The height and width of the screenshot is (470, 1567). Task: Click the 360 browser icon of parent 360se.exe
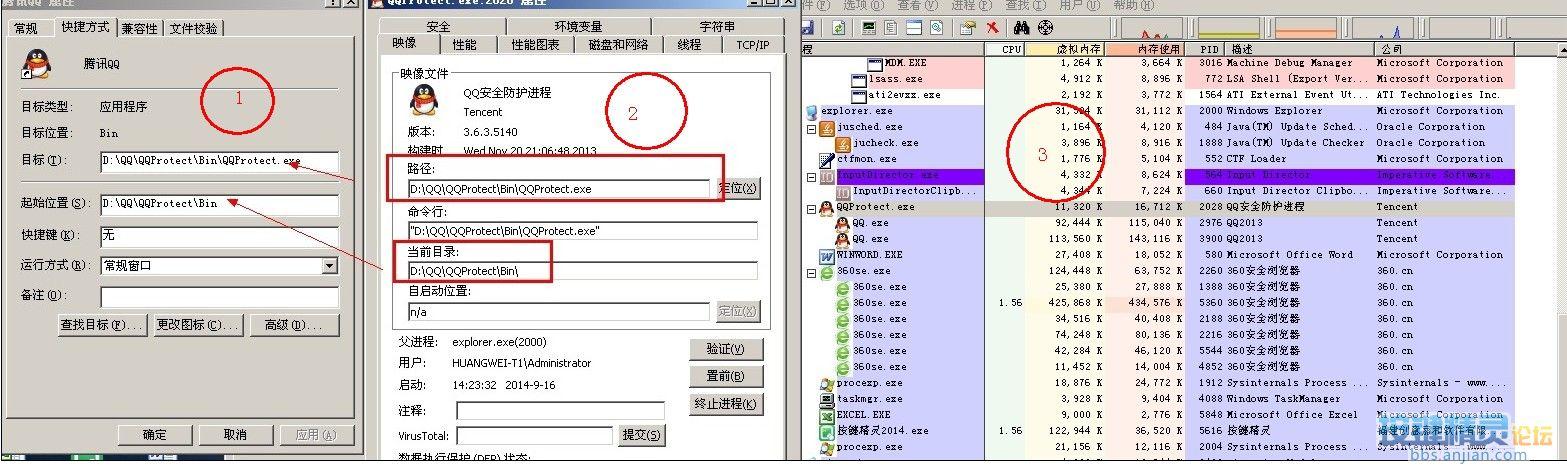(826, 271)
